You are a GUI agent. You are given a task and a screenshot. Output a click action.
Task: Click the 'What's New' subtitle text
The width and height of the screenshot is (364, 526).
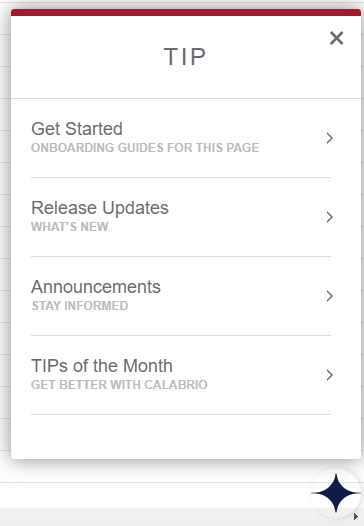click(x=70, y=227)
